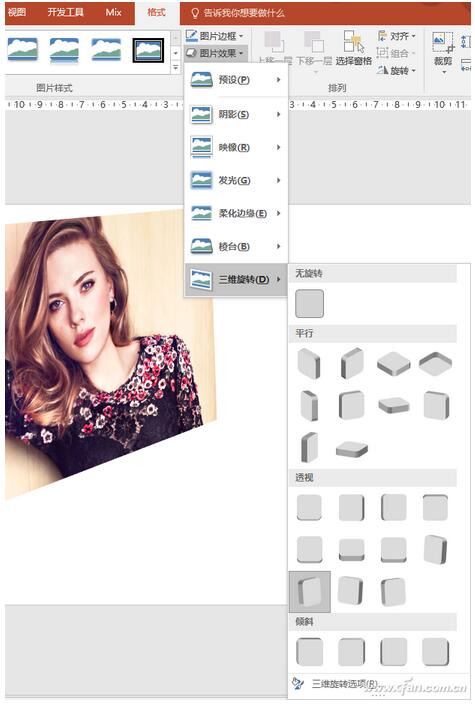Select the third preset in 透视 last row
475x705 pixels.
(x=393, y=591)
